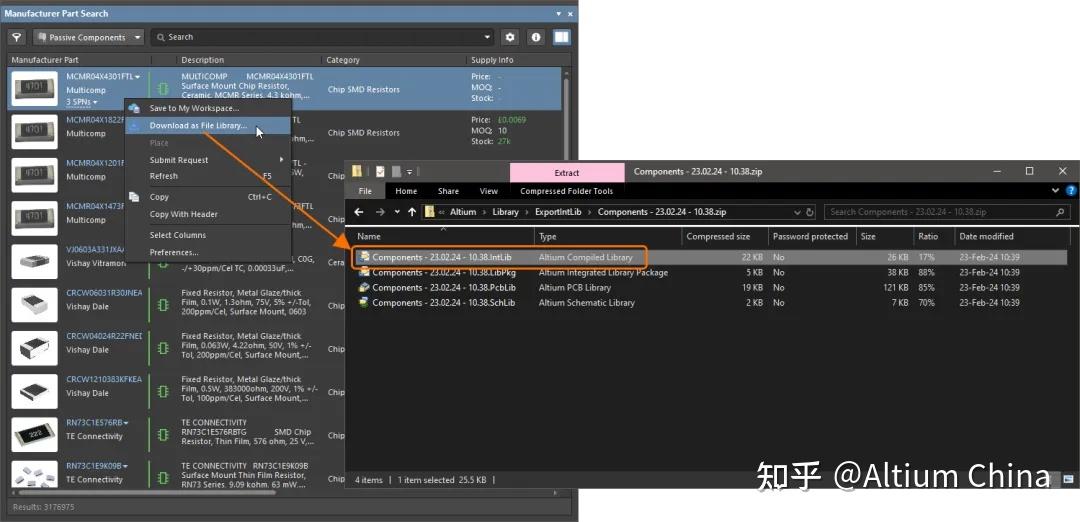Click the refresh icon in the address bar
The height and width of the screenshot is (522, 1080).
tap(810, 213)
